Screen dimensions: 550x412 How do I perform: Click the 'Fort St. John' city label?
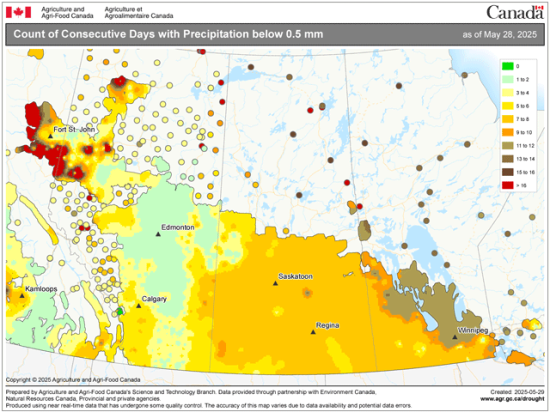74,129
